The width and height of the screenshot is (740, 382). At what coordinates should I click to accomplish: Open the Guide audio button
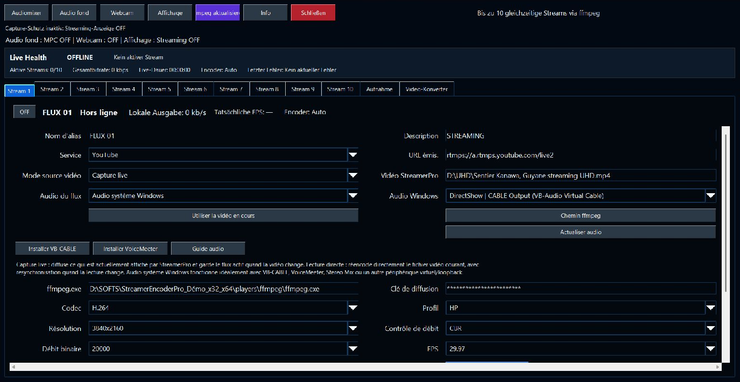coord(208,248)
